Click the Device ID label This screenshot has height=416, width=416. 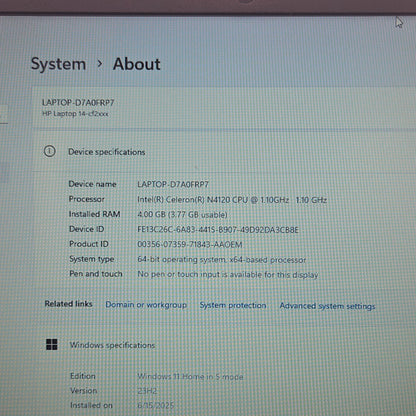pyautogui.click(x=87, y=229)
